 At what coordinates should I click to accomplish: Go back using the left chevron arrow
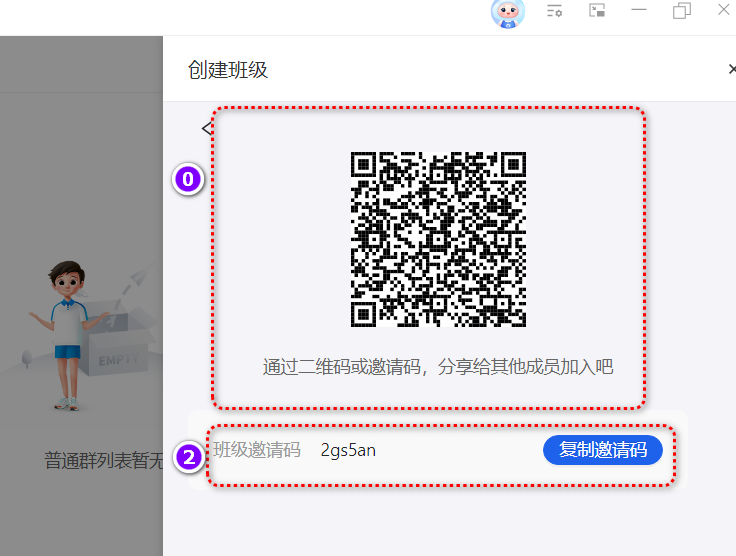206,128
